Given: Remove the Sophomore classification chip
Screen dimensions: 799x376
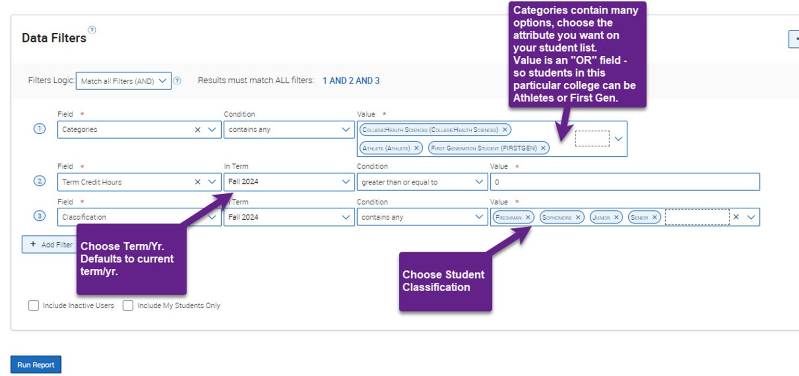Looking at the screenshot, I should 578,217.
